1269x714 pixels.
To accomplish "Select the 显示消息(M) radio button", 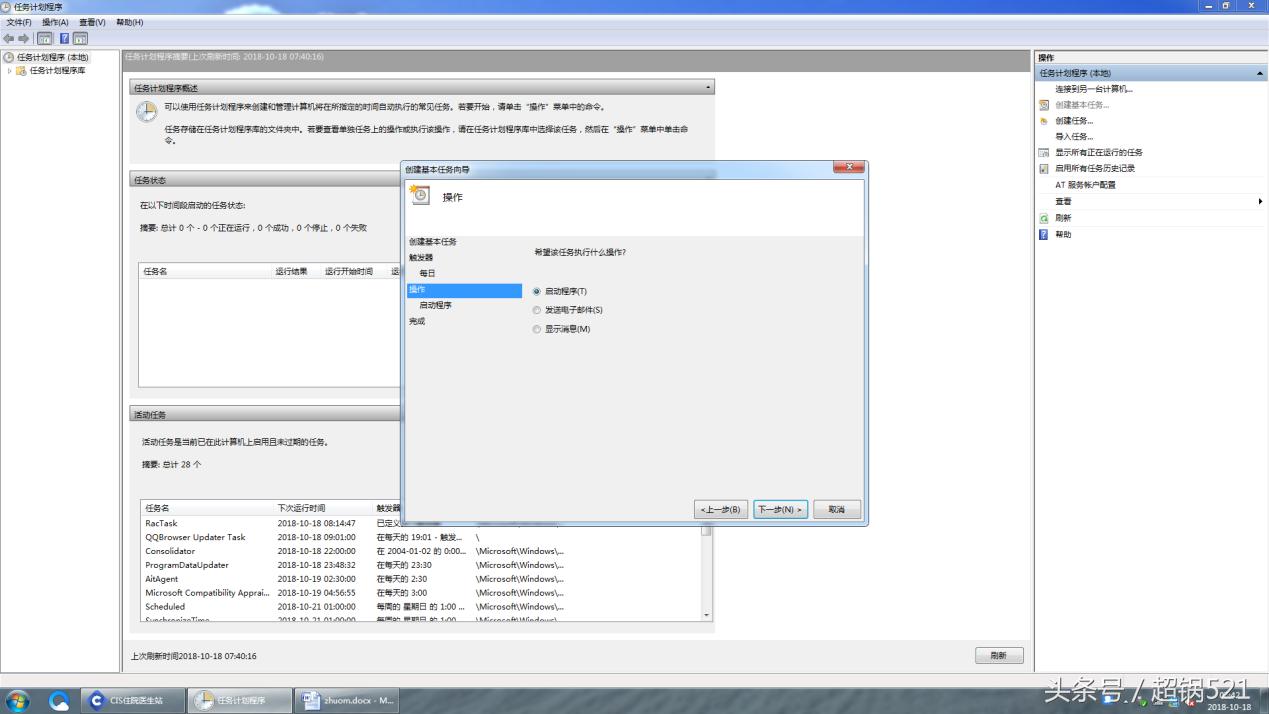I will pos(537,329).
